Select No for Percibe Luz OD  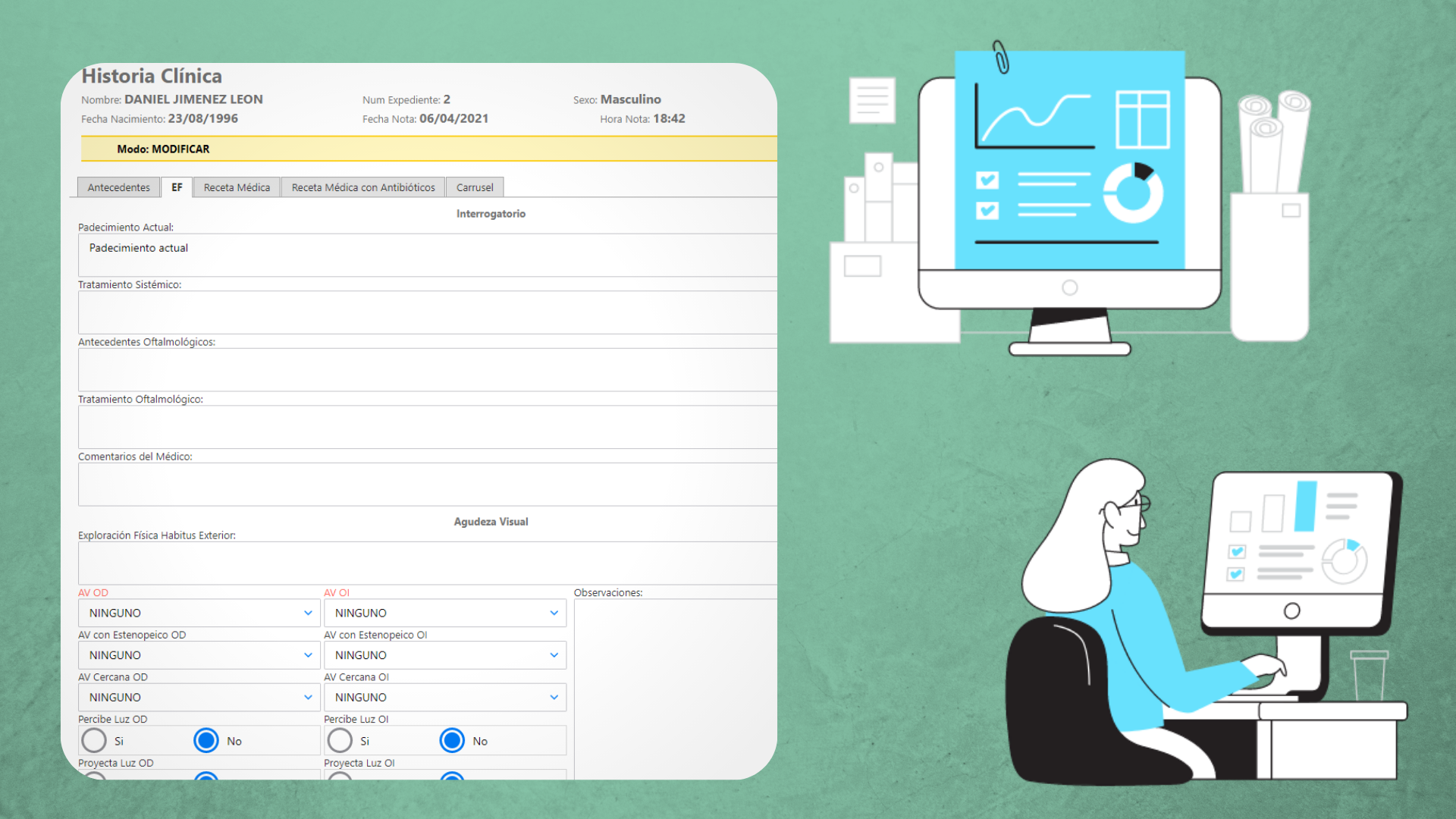[206, 740]
